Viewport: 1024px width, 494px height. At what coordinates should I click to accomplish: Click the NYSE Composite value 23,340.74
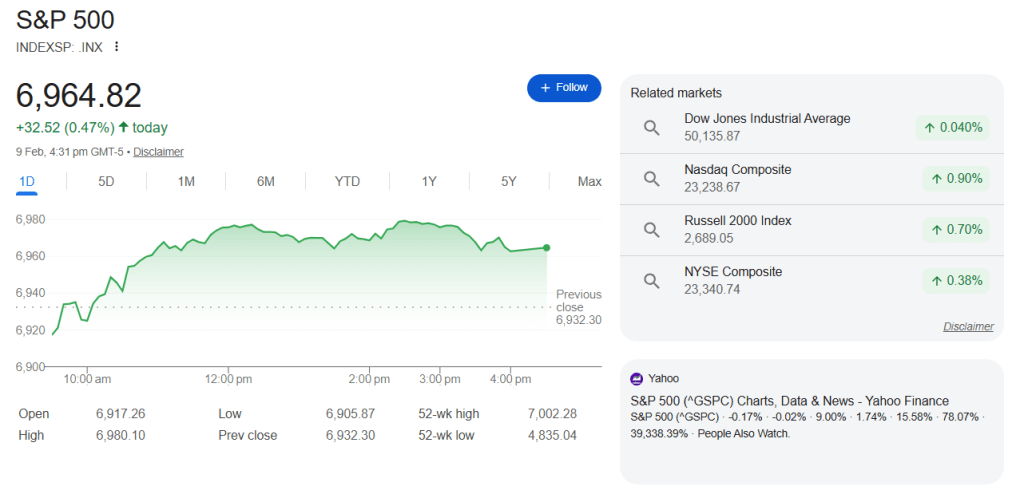click(712, 289)
